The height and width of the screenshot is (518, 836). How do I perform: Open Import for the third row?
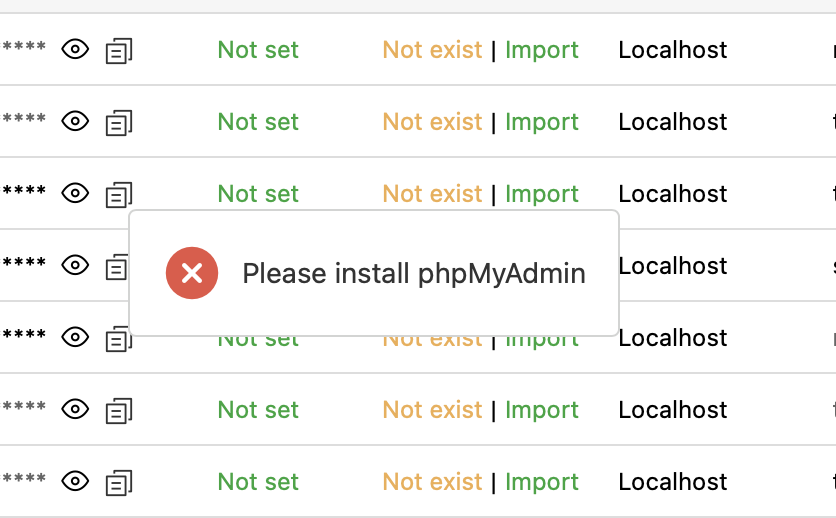point(542,194)
